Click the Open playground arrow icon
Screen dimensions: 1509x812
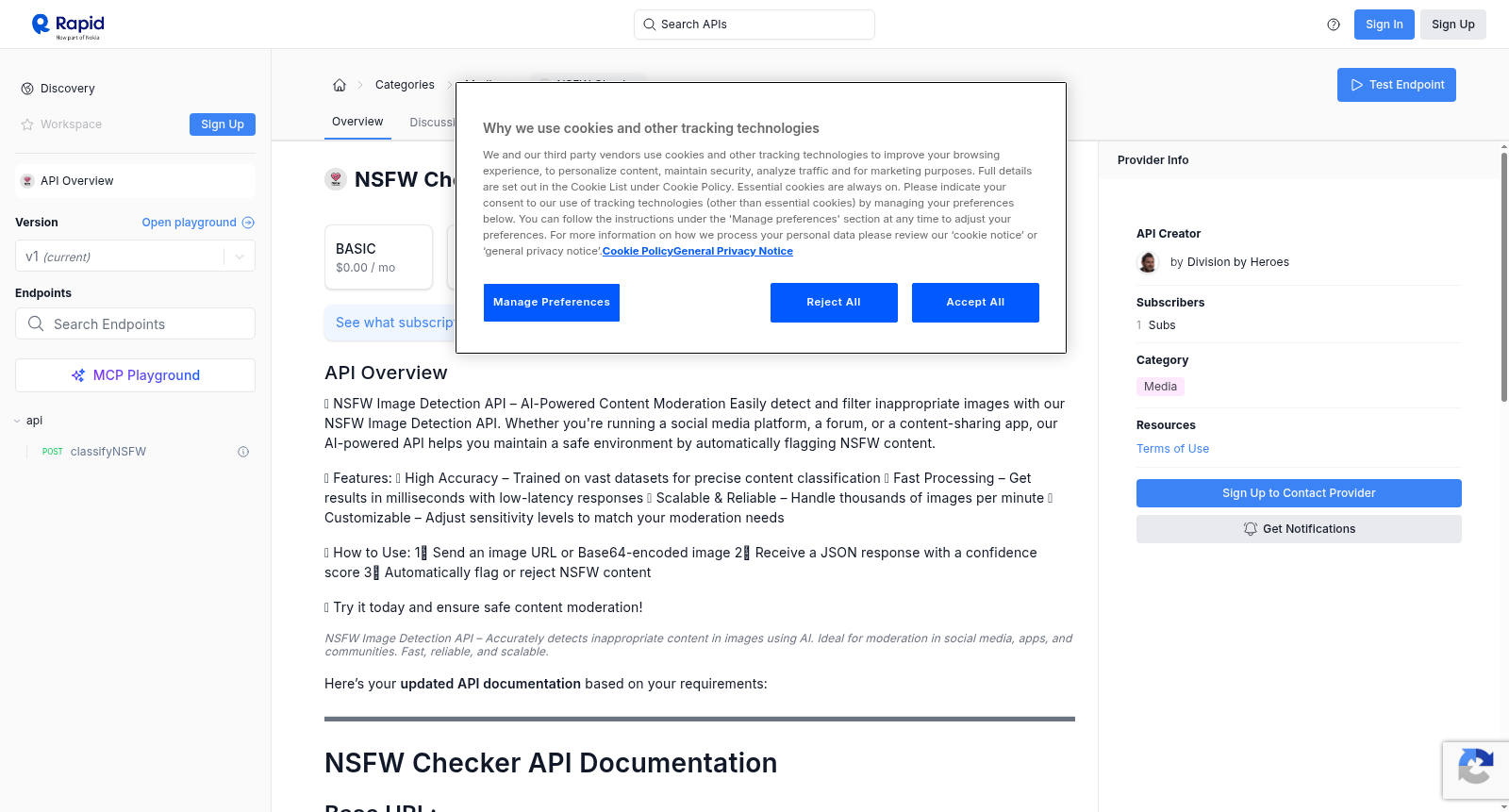(x=248, y=223)
